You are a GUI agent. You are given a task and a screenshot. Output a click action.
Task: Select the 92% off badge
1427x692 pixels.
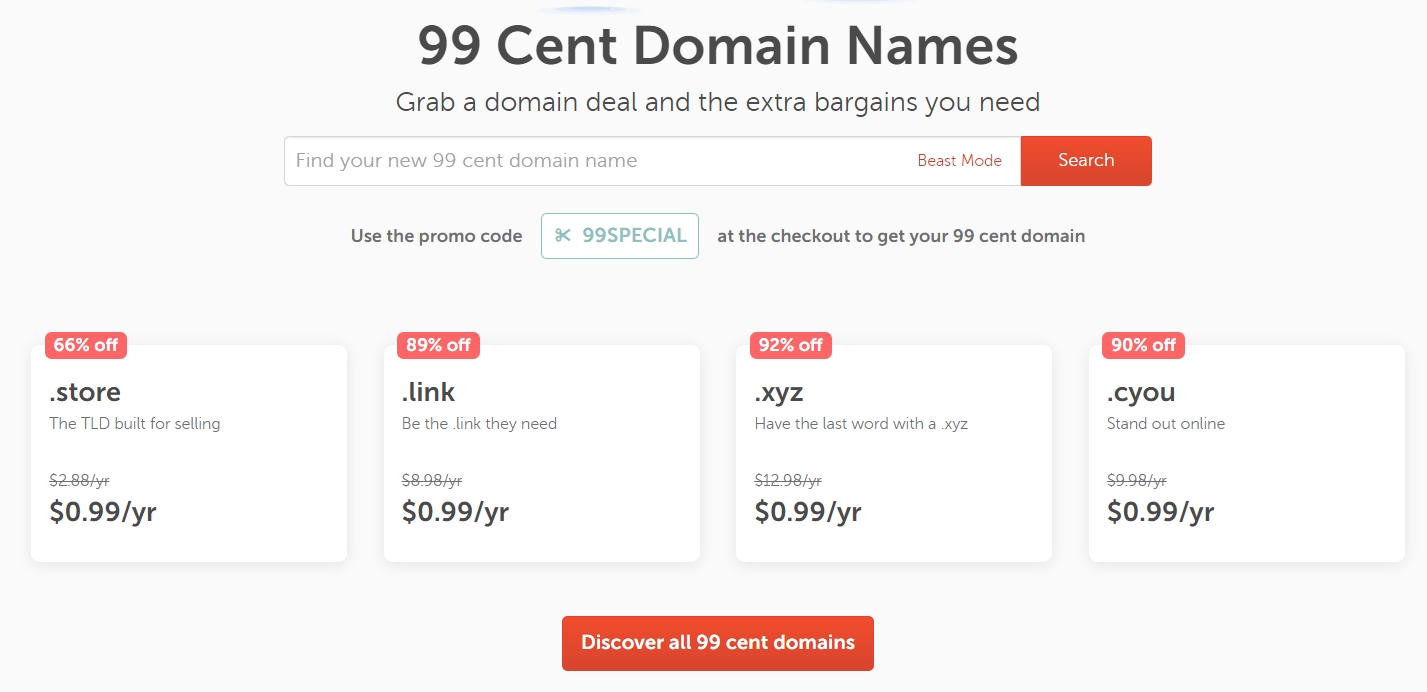point(790,345)
